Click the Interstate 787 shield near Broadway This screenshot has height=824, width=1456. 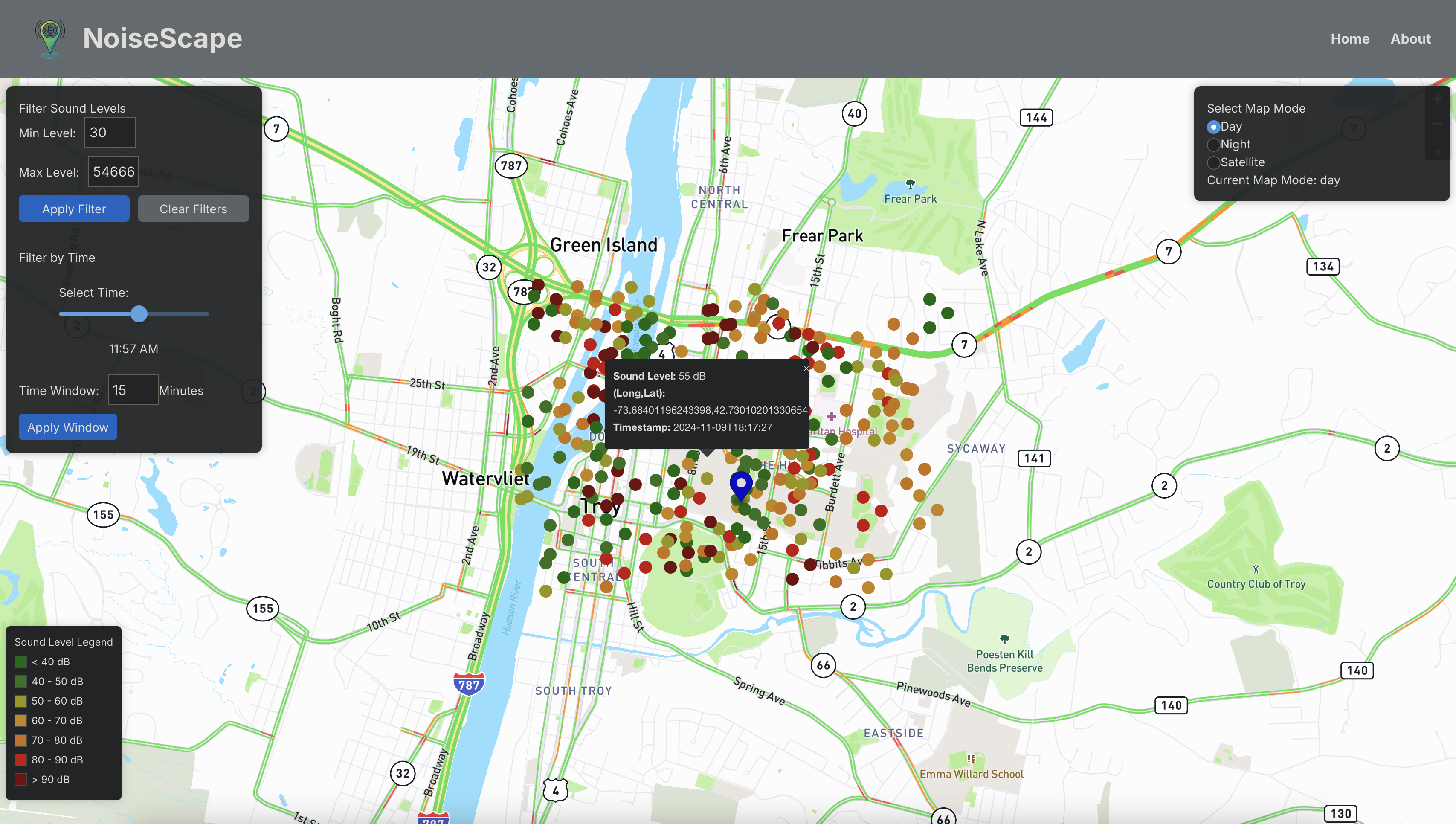click(x=469, y=684)
